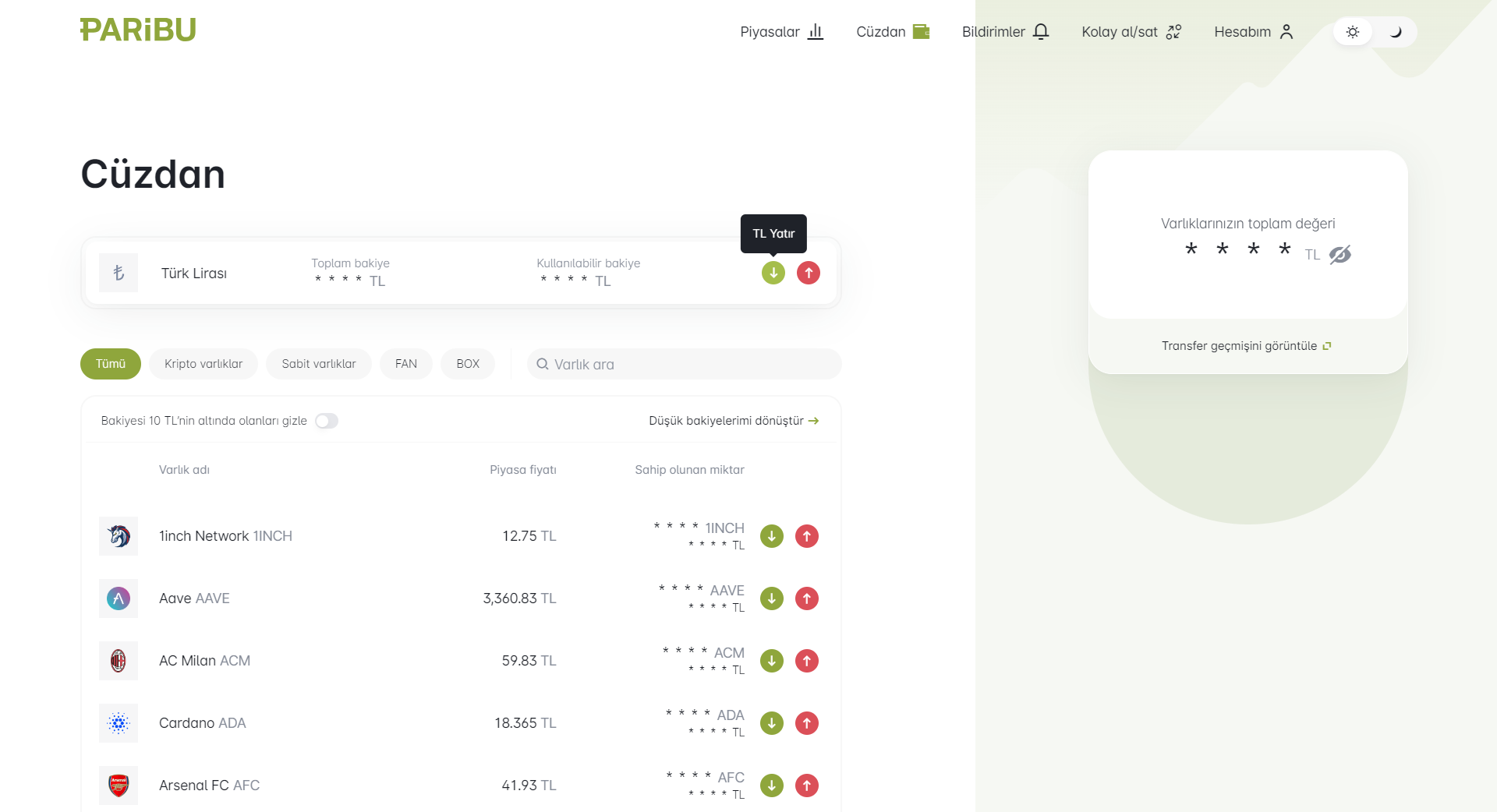Click the Piyasalar chart icon

(816, 31)
